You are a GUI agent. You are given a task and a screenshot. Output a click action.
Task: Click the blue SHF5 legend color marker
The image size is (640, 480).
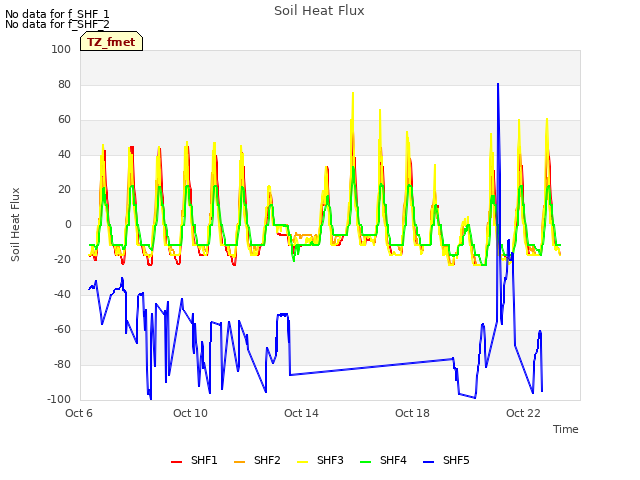[429, 462]
